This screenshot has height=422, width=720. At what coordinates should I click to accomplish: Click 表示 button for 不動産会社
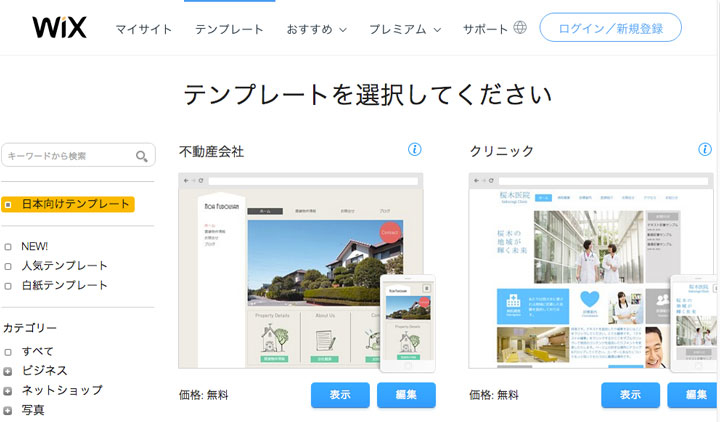coord(340,395)
